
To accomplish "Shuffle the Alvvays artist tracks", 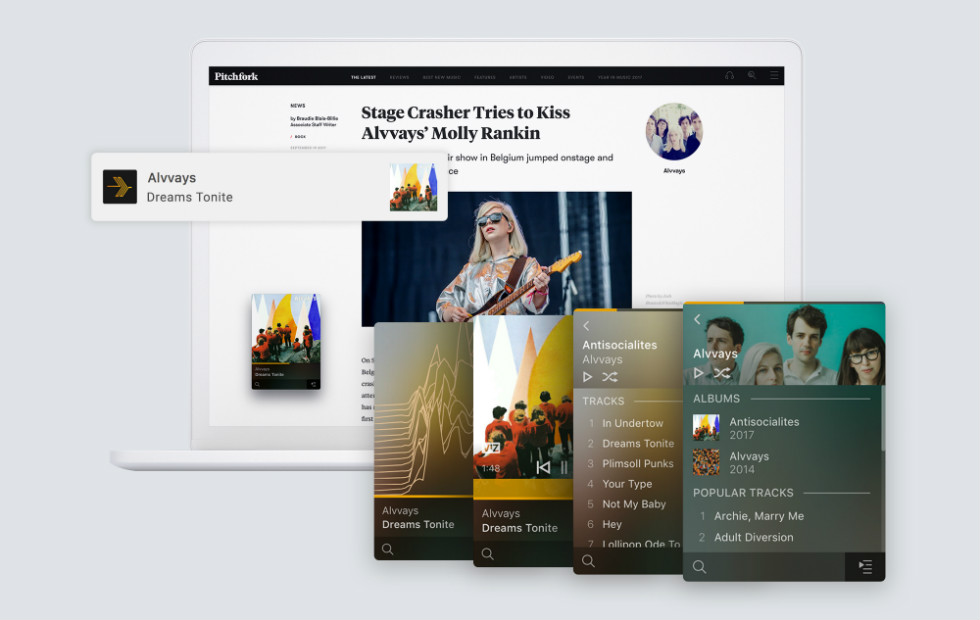I will click(721, 373).
